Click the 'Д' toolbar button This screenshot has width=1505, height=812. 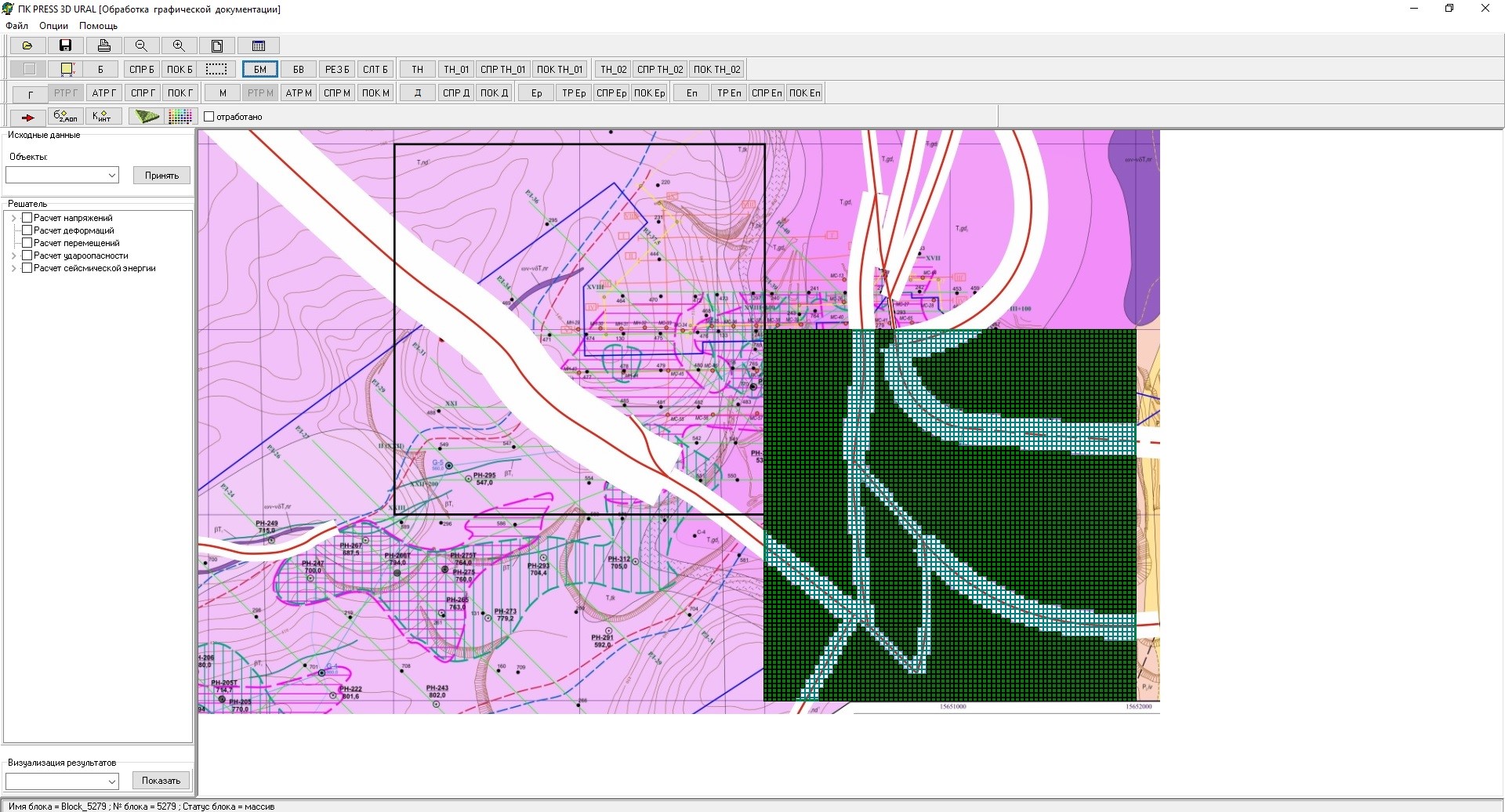click(x=418, y=93)
